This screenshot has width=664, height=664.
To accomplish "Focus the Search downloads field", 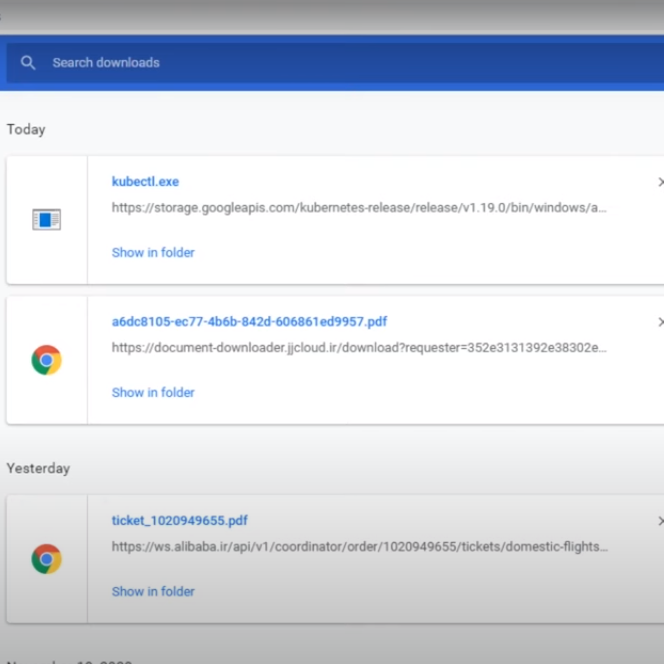I will (300, 63).
